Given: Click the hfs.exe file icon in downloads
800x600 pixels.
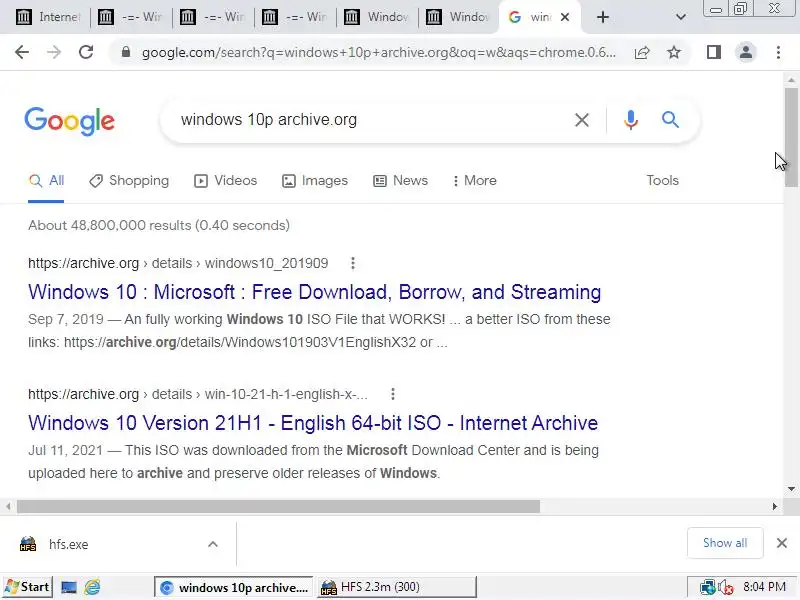Looking at the screenshot, I should tap(28, 544).
